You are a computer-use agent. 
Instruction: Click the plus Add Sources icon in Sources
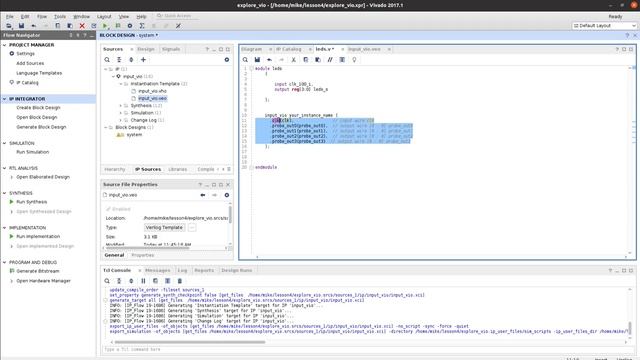pyautogui.click(x=143, y=60)
